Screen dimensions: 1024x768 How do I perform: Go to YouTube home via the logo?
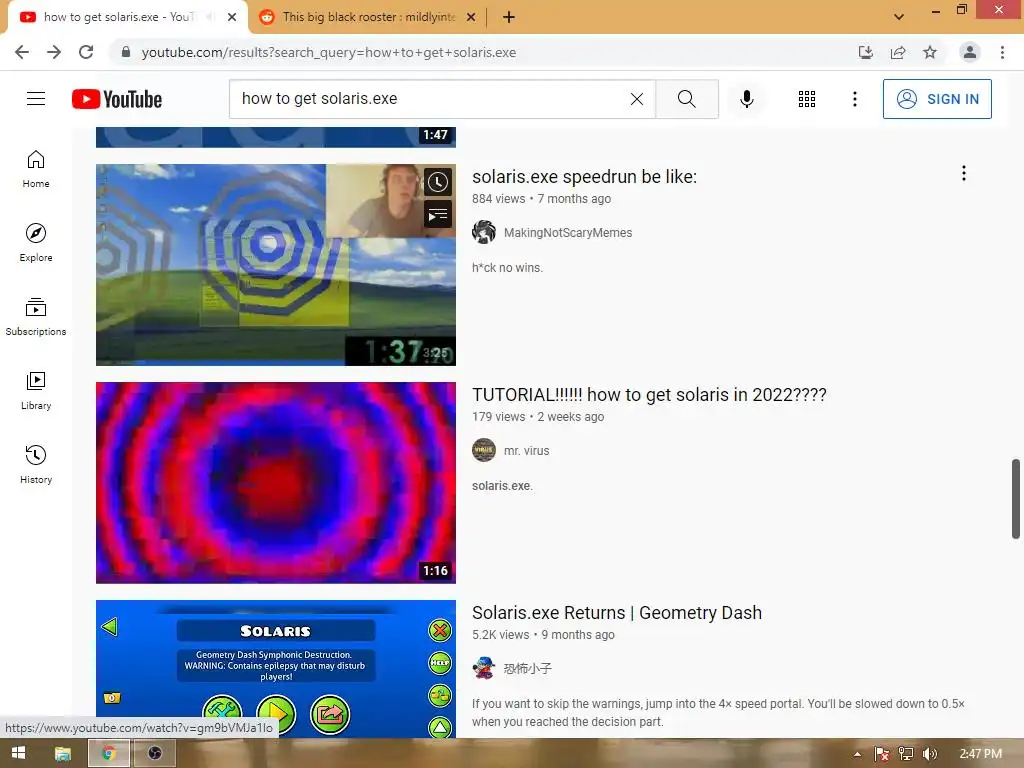(117, 99)
